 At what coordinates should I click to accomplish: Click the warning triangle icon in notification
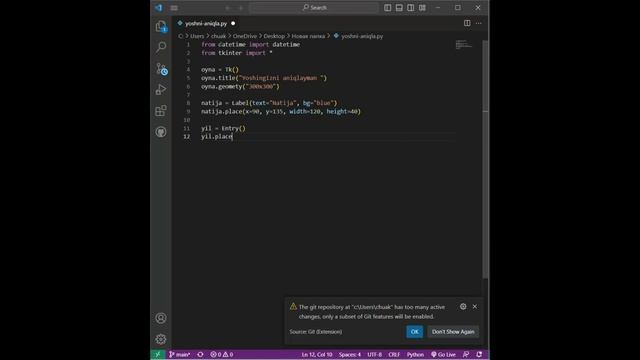tap(293, 307)
